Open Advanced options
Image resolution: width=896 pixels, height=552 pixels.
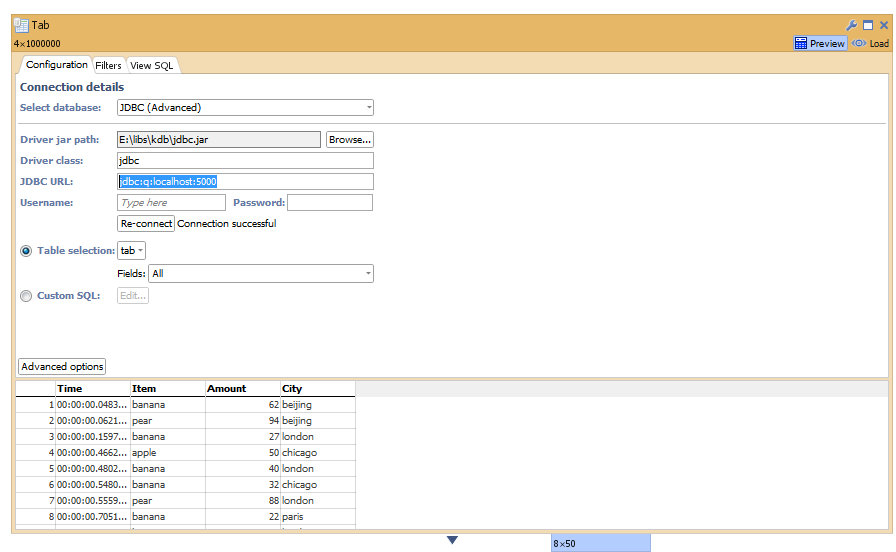(62, 367)
